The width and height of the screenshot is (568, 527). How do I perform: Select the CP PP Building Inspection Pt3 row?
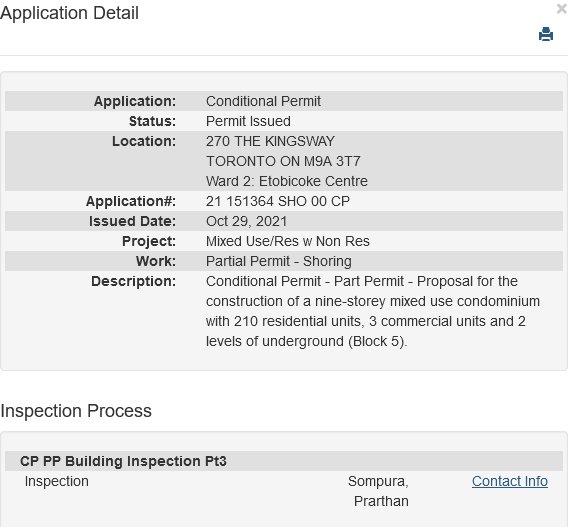point(284,461)
